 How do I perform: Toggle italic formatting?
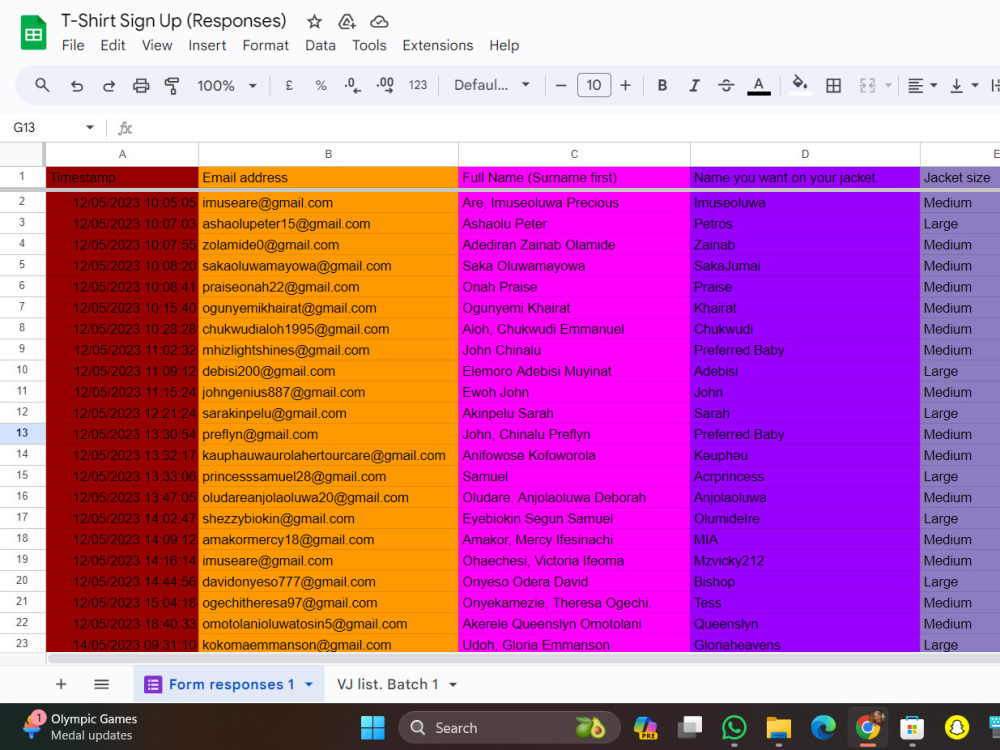coord(694,85)
